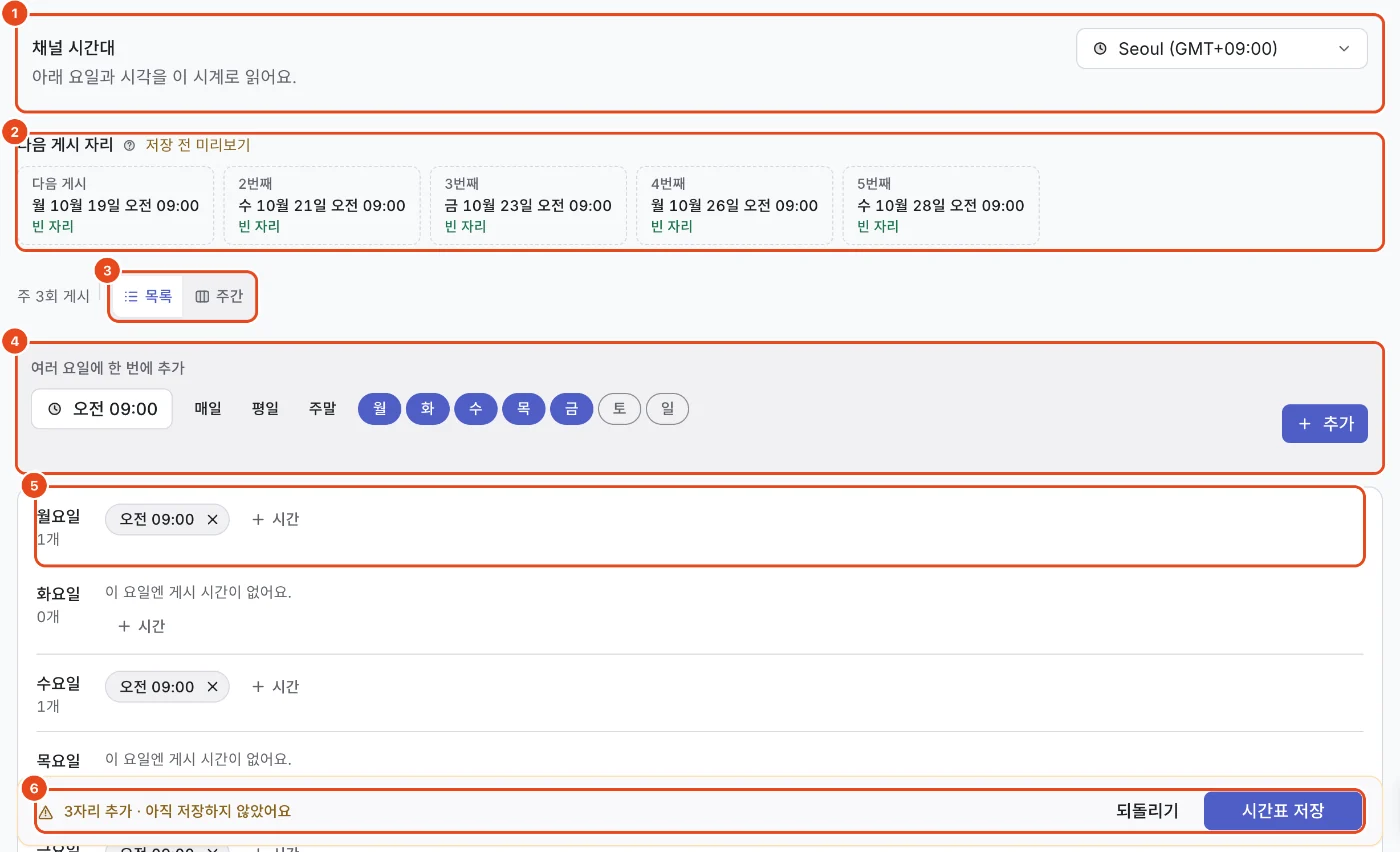1400x852 pixels.
Task: Click the 되돌리기 revert button
Action: click(1147, 811)
